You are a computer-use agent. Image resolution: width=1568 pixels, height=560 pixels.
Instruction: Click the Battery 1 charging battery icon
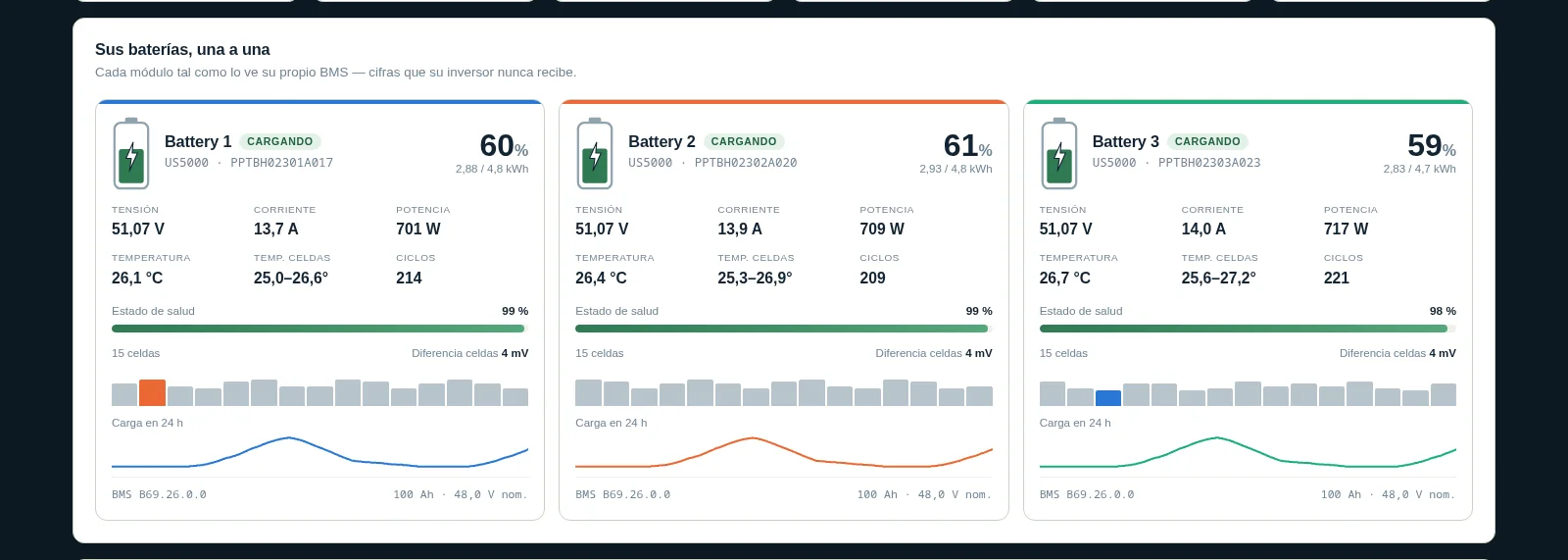click(131, 154)
